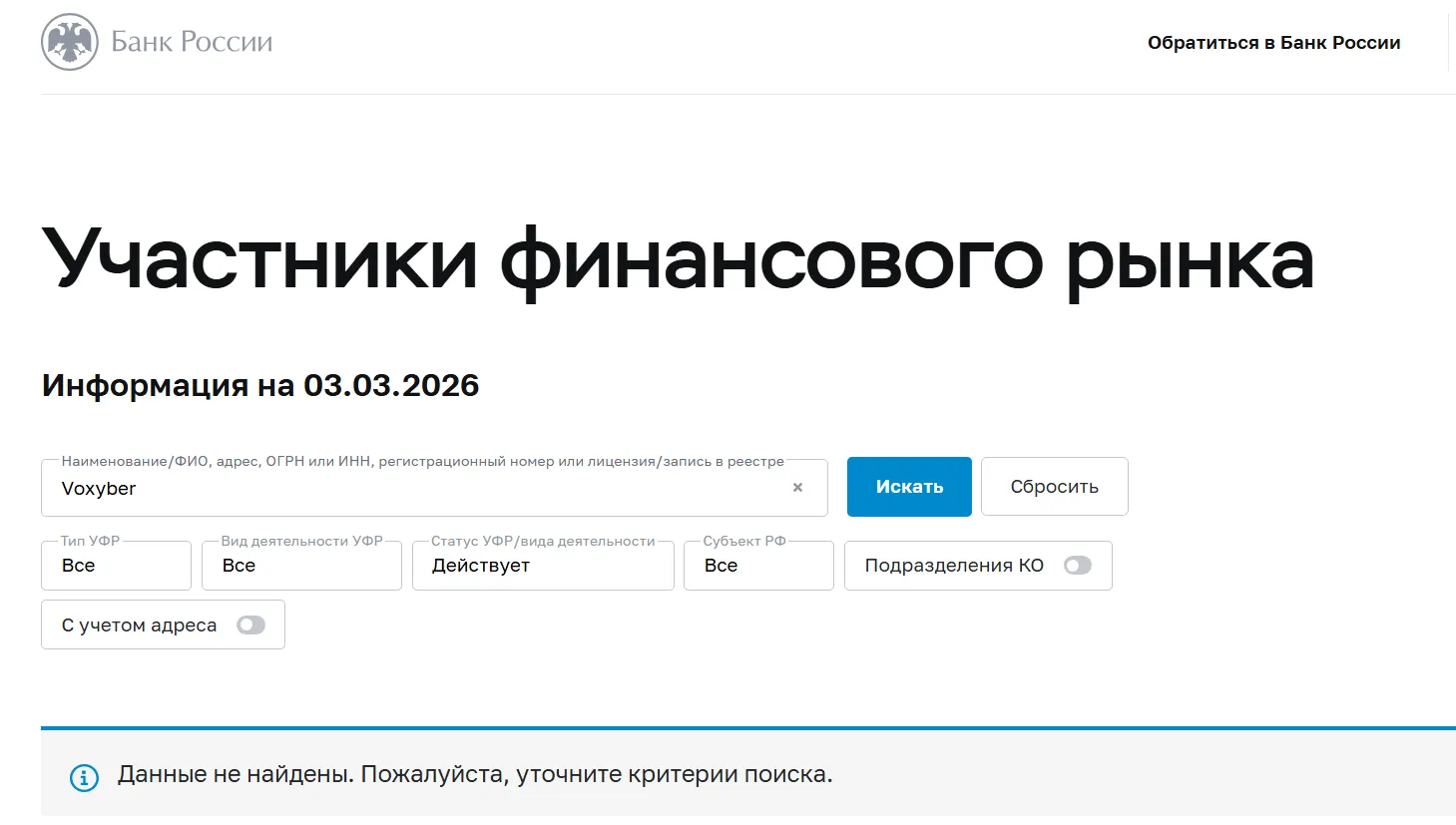Viewport: 1456px width, 825px height.
Task: Open the Статус УФР/вида деятельности dropdown
Action: coord(543,566)
